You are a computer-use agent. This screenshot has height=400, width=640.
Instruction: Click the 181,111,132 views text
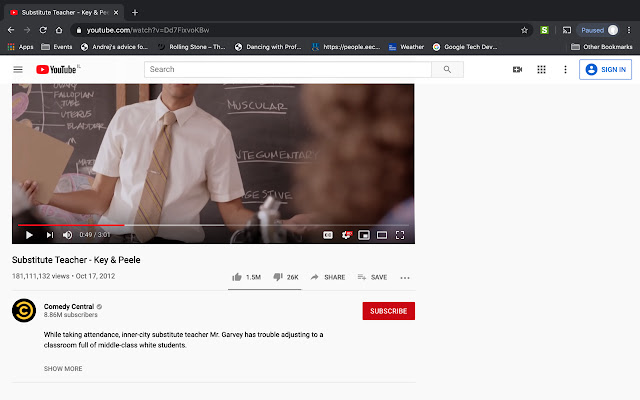click(x=40, y=276)
